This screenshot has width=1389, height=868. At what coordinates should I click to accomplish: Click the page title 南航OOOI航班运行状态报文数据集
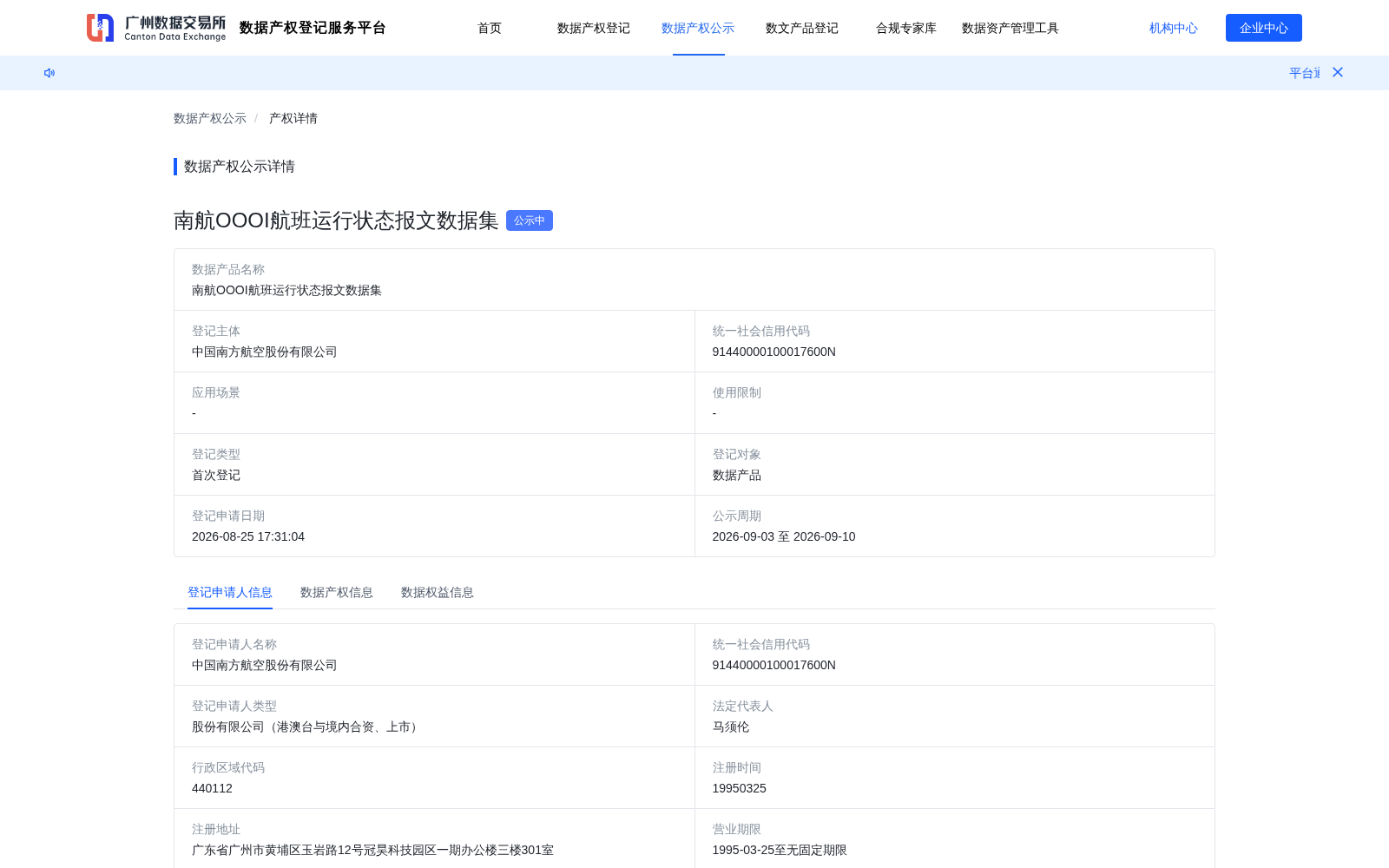pyautogui.click(x=336, y=220)
